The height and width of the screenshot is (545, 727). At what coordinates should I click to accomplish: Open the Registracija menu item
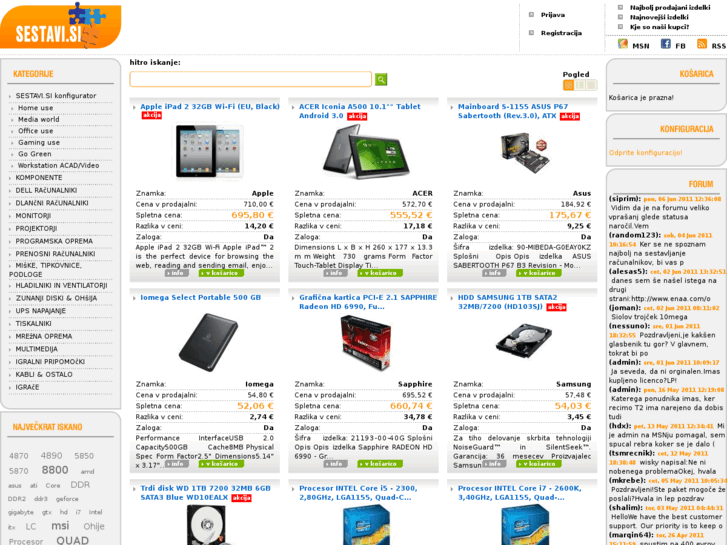pyautogui.click(x=561, y=33)
